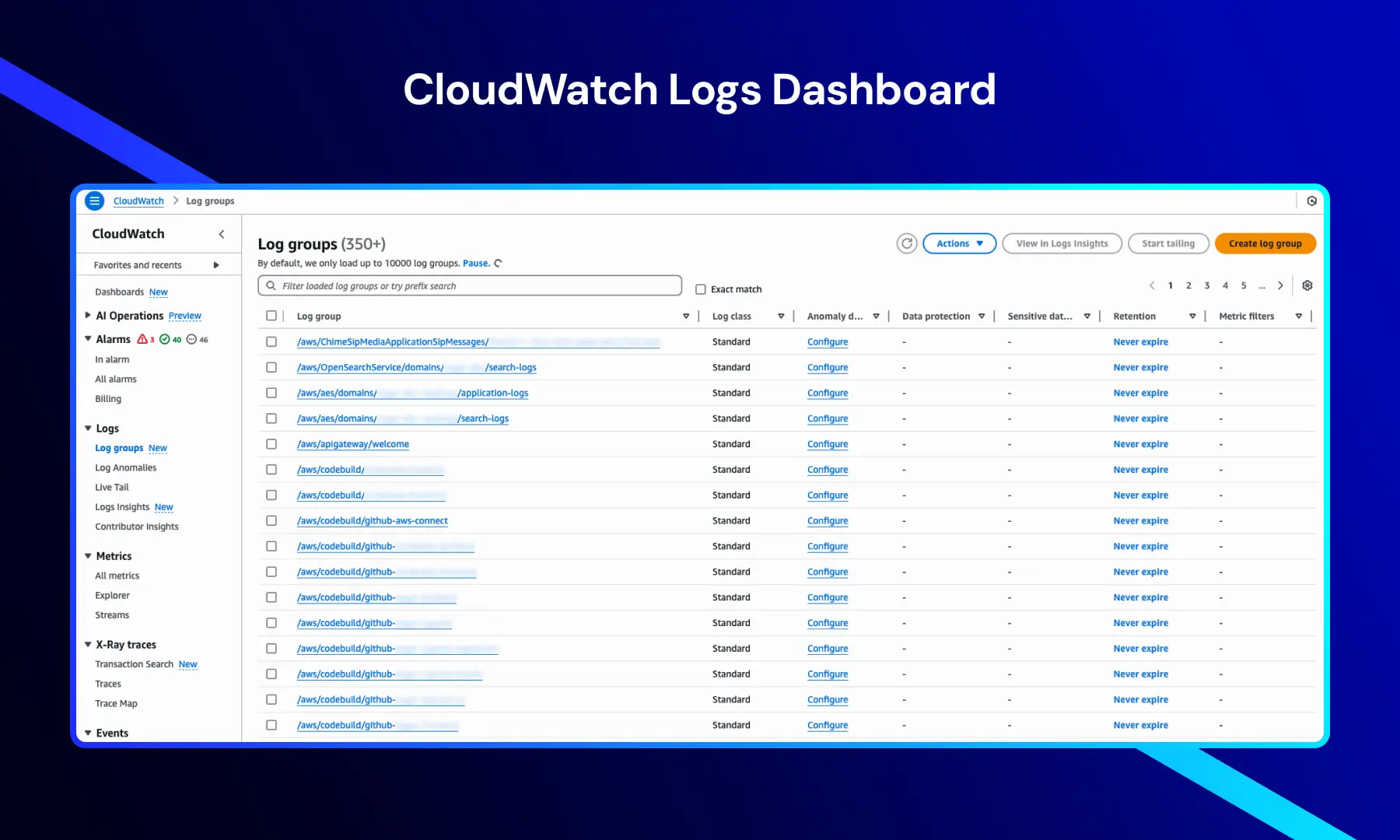Click Create log group button
This screenshot has width=1400, height=840.
point(1265,243)
